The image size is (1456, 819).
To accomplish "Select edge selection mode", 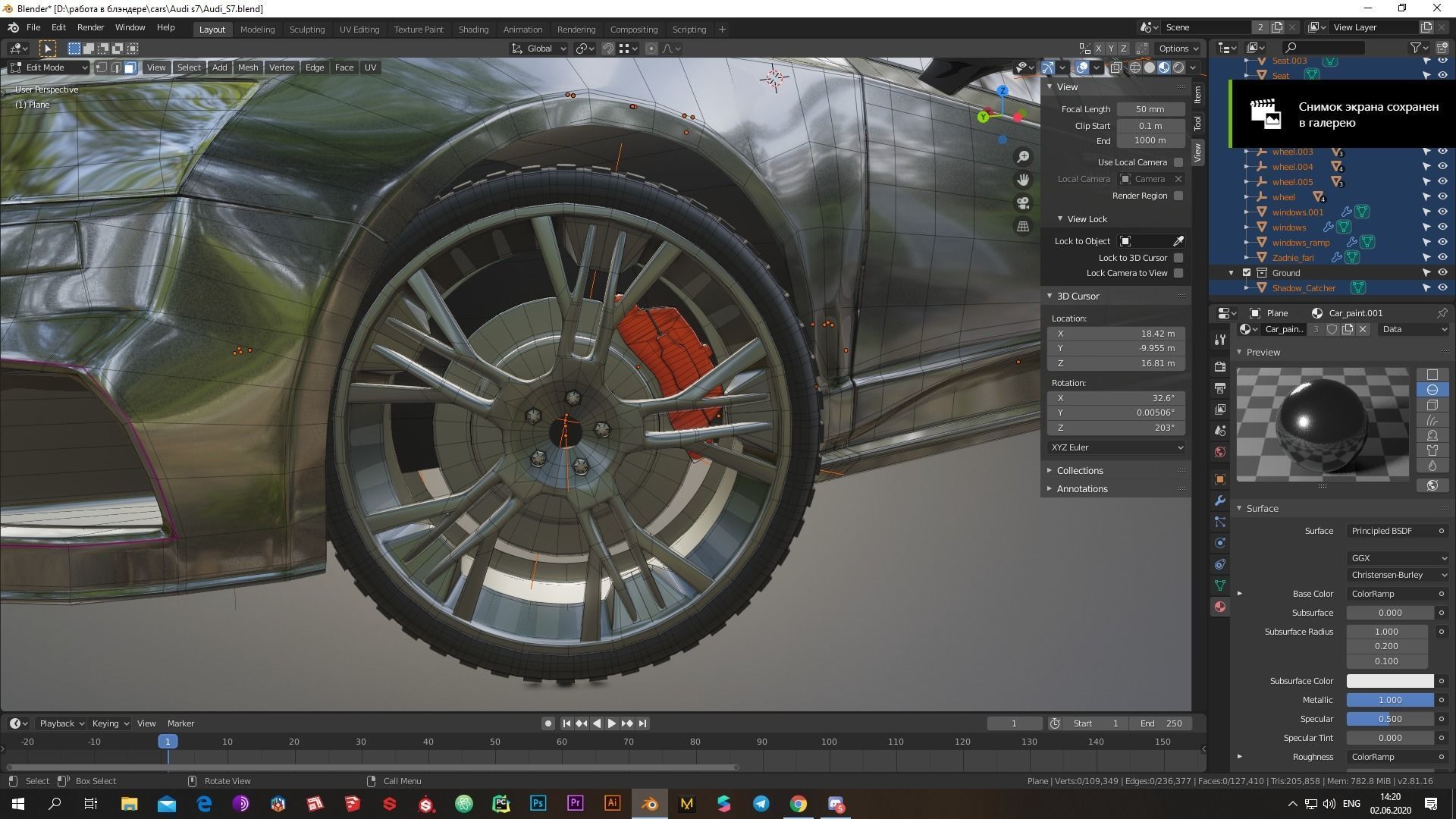I will click(115, 67).
